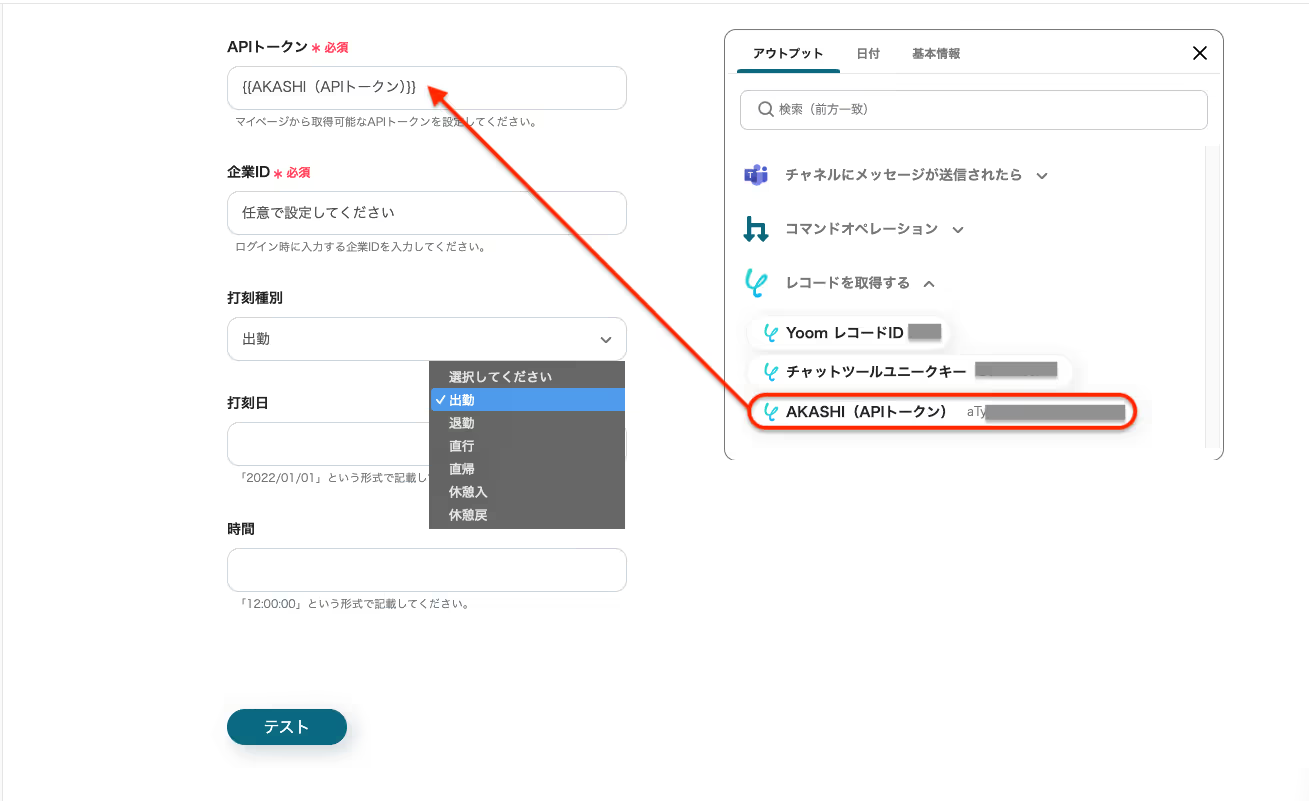Open the 基本情報 tab

(936, 54)
